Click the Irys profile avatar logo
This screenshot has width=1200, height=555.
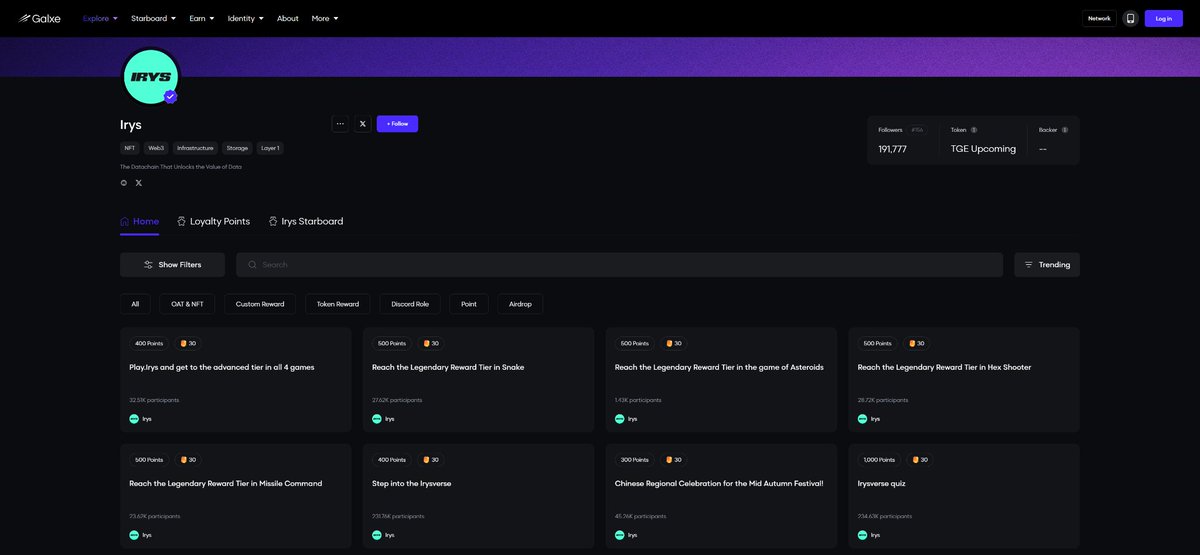click(x=150, y=77)
